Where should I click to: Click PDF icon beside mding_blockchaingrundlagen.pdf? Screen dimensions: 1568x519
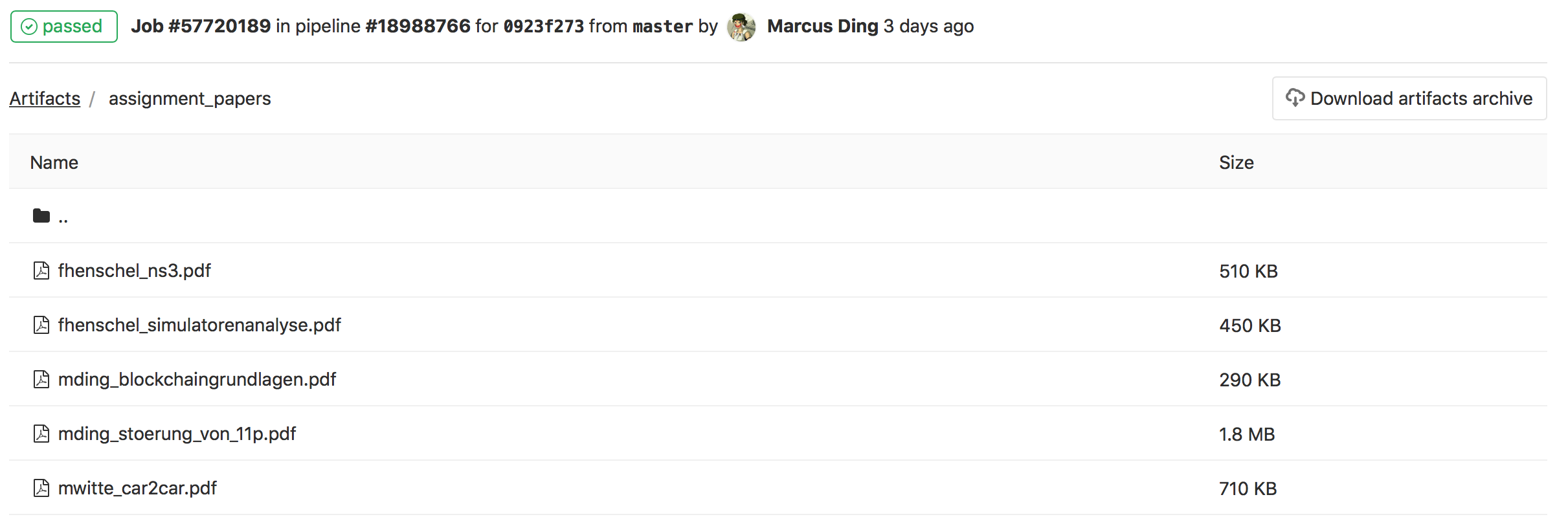click(x=41, y=379)
